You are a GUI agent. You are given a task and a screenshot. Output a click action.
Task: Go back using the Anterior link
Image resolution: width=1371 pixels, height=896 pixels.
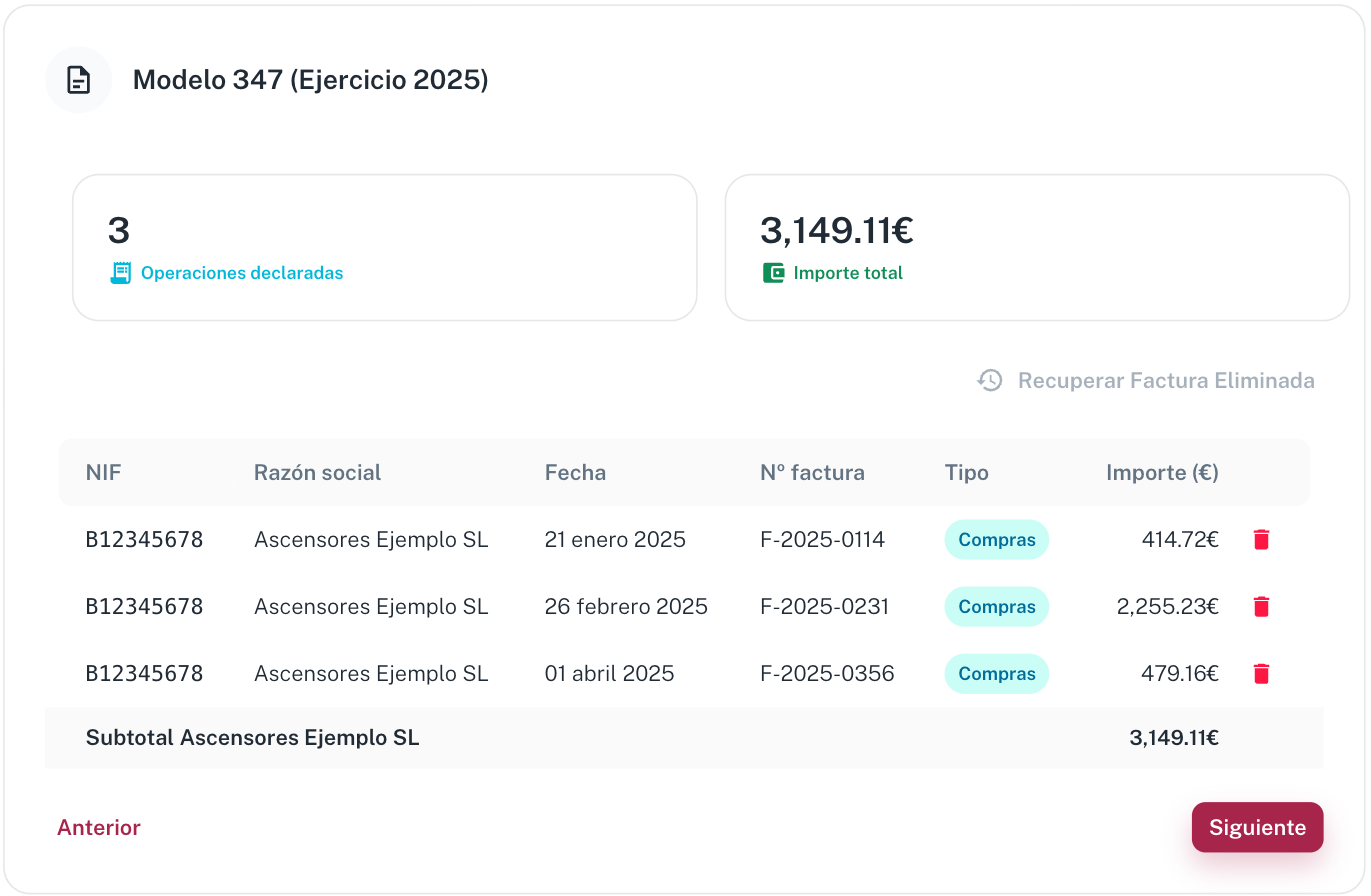tap(99, 827)
